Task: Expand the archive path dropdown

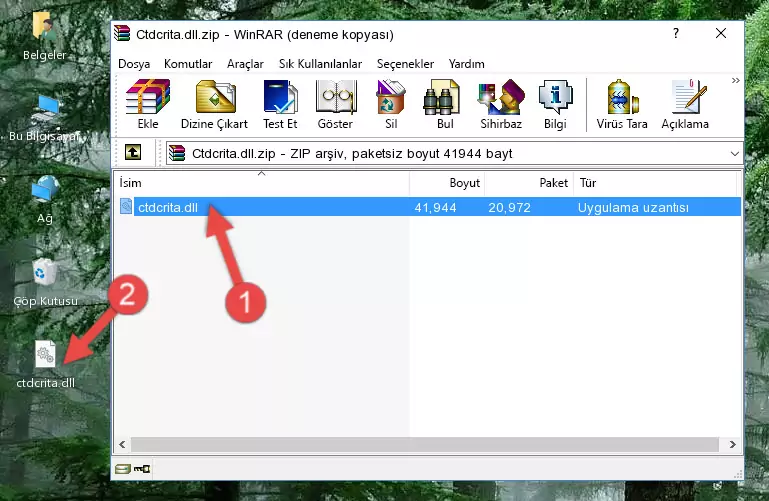Action: tap(734, 153)
